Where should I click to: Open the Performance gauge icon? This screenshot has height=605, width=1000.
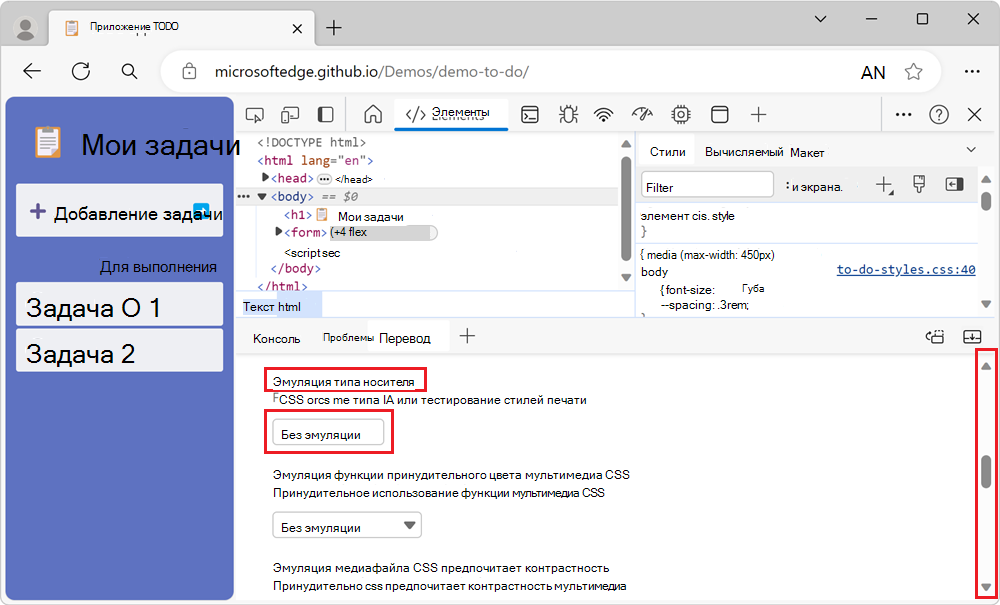point(642,115)
